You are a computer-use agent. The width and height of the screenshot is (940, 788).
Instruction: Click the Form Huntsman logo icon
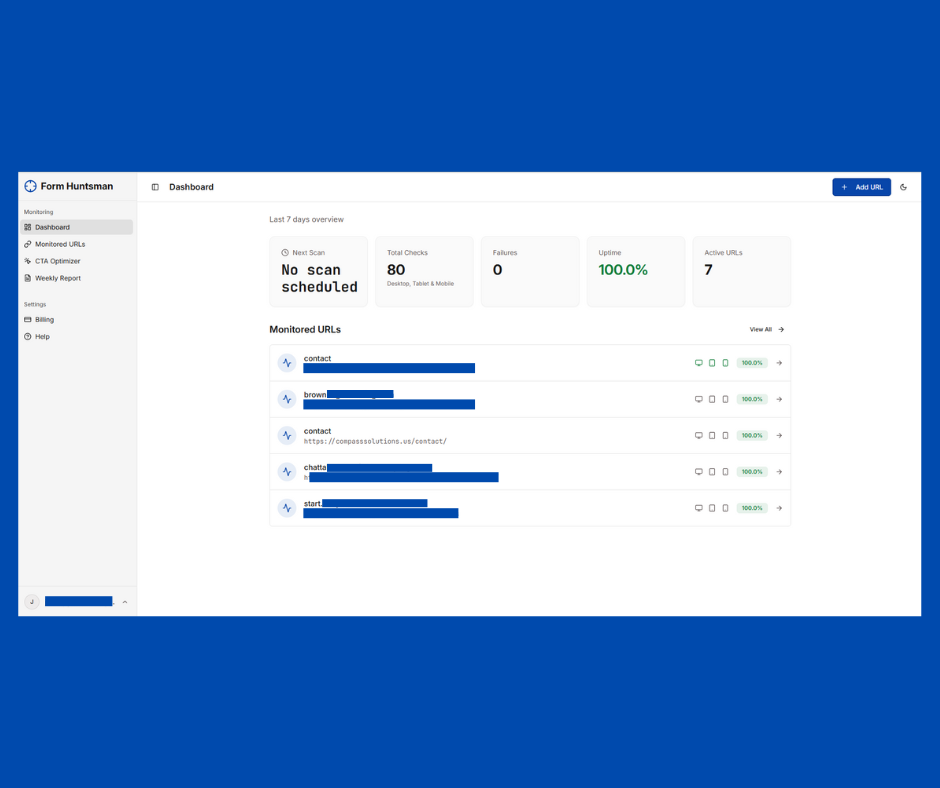point(31,186)
